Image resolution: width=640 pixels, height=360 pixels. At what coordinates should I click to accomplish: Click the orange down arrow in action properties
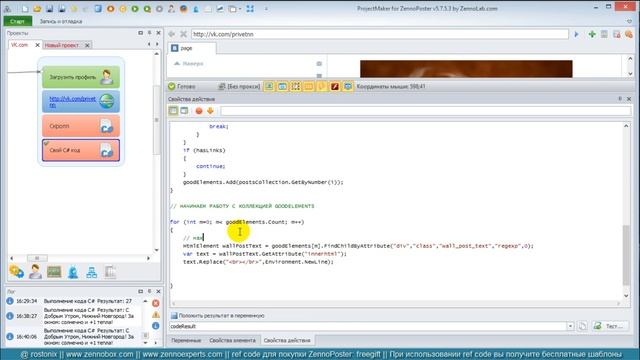tap(210, 111)
